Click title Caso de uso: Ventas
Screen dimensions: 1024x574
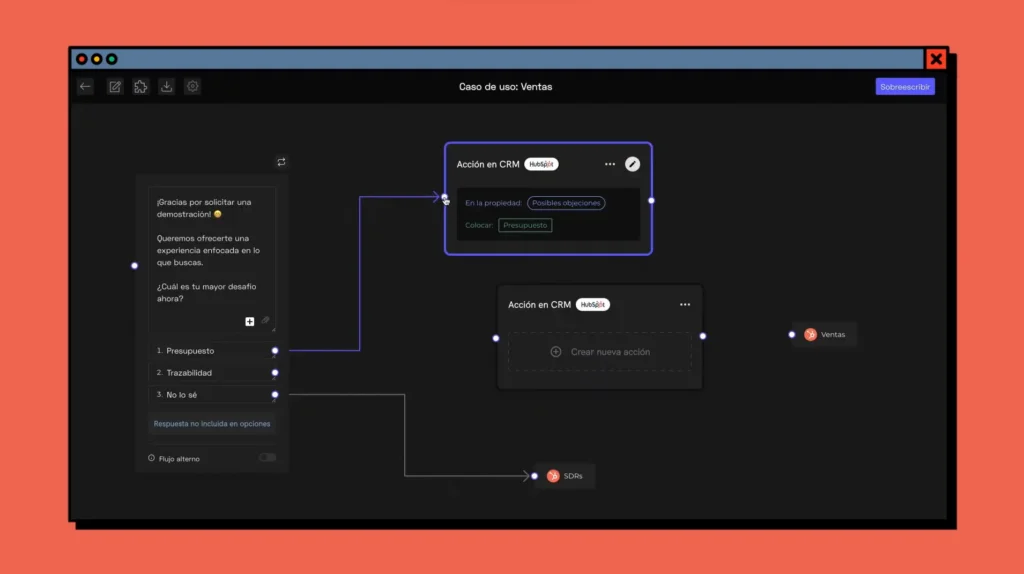505,87
